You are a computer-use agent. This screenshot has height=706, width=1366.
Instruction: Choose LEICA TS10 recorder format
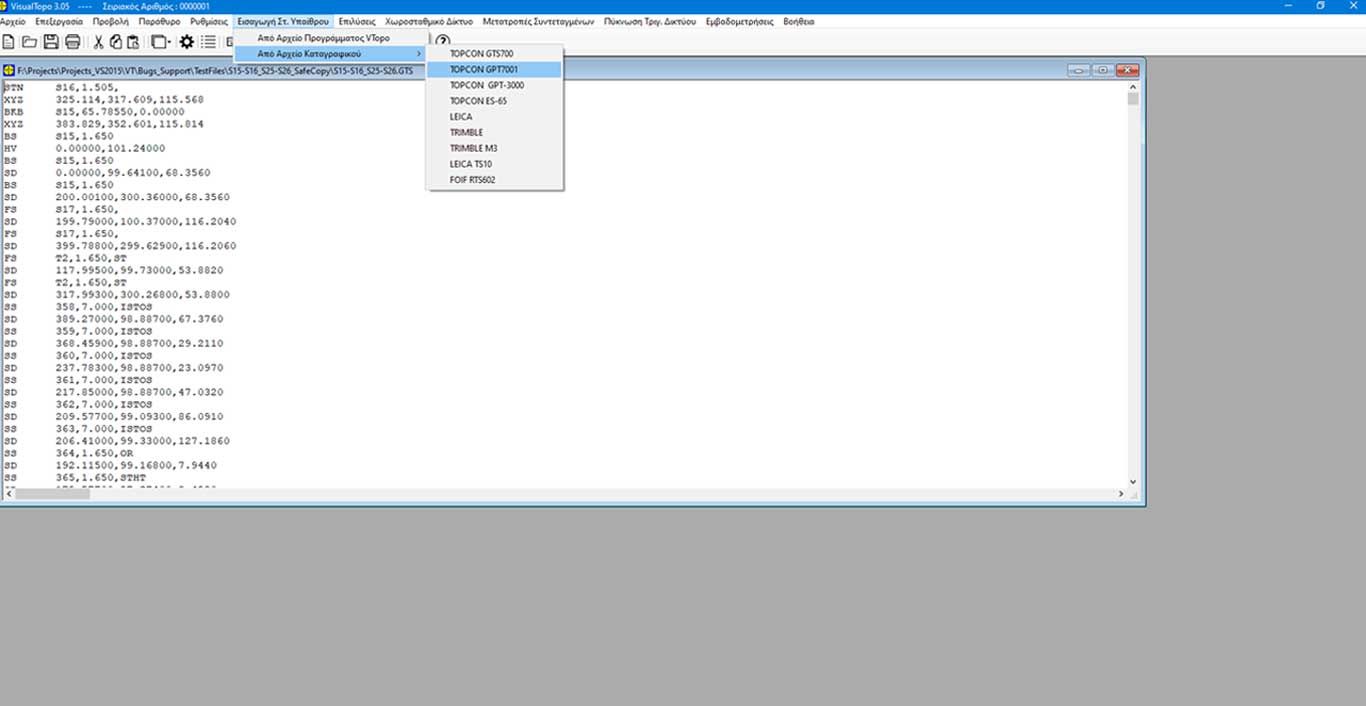471,164
